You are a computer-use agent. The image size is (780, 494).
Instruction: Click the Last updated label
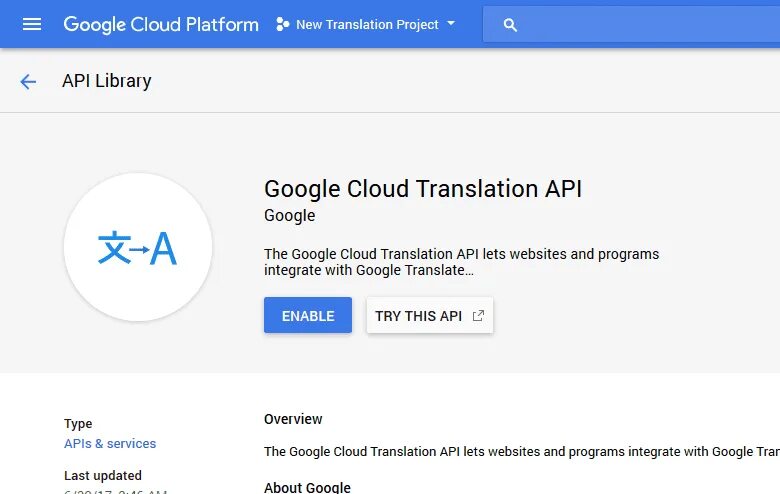point(103,476)
